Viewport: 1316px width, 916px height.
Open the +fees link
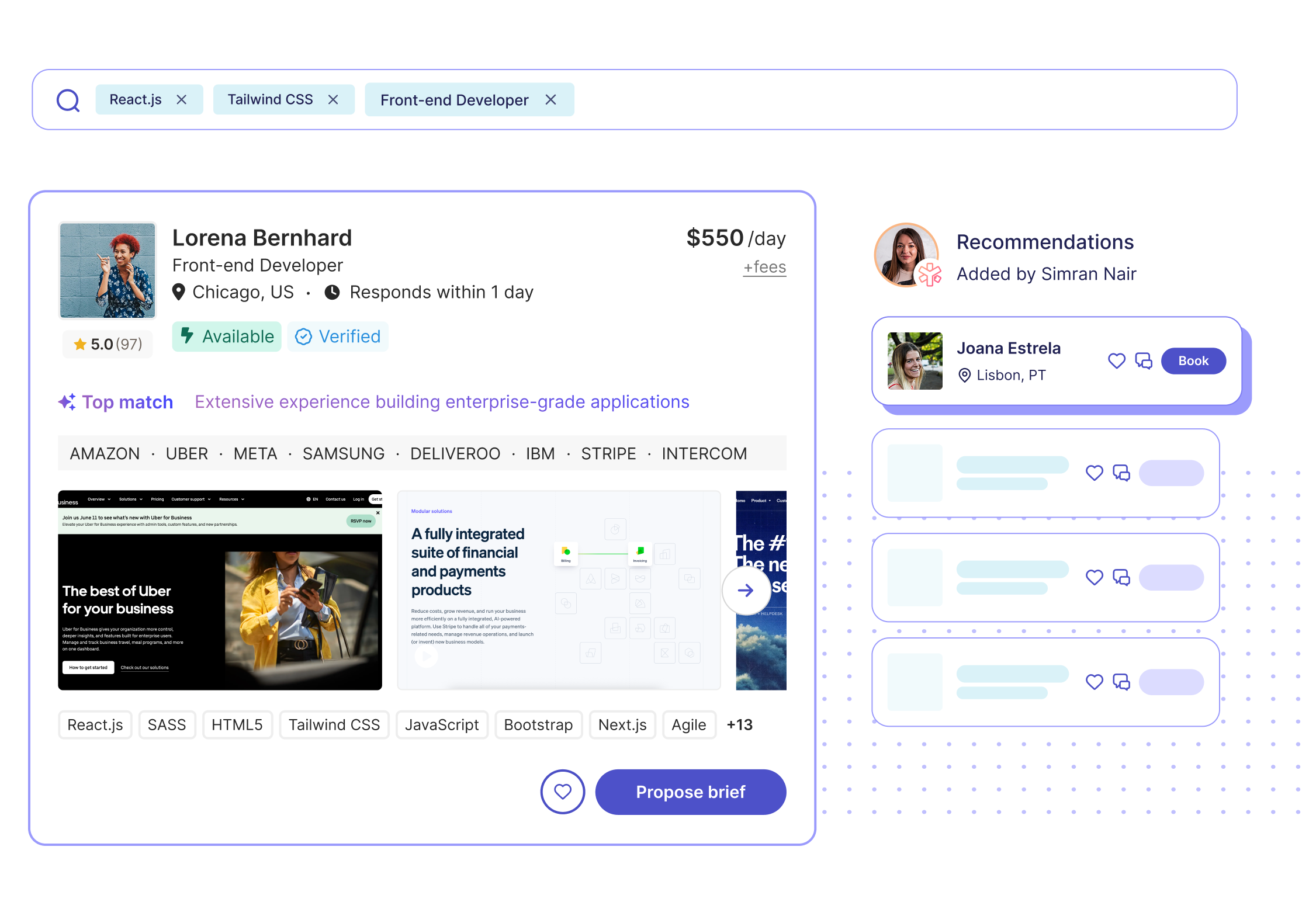(764, 268)
